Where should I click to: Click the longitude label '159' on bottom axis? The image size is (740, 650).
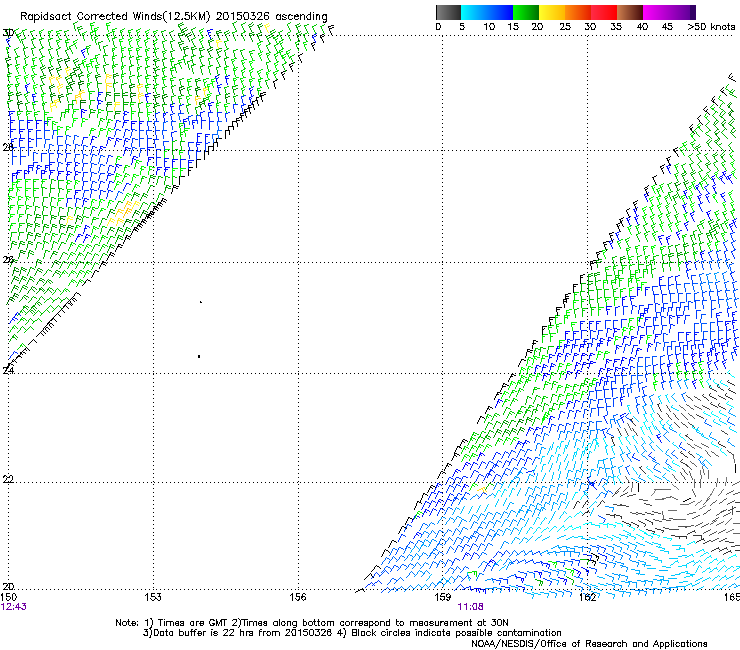pyautogui.click(x=443, y=597)
